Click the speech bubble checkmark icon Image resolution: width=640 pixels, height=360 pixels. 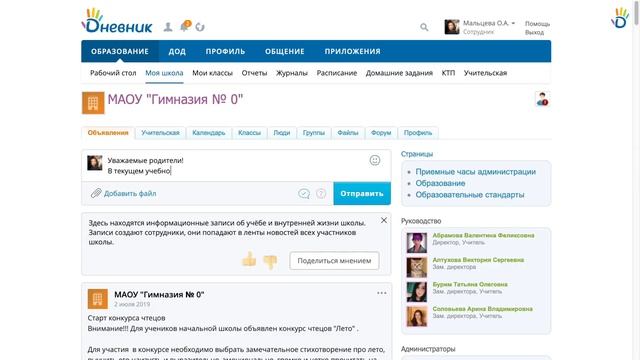tap(304, 193)
